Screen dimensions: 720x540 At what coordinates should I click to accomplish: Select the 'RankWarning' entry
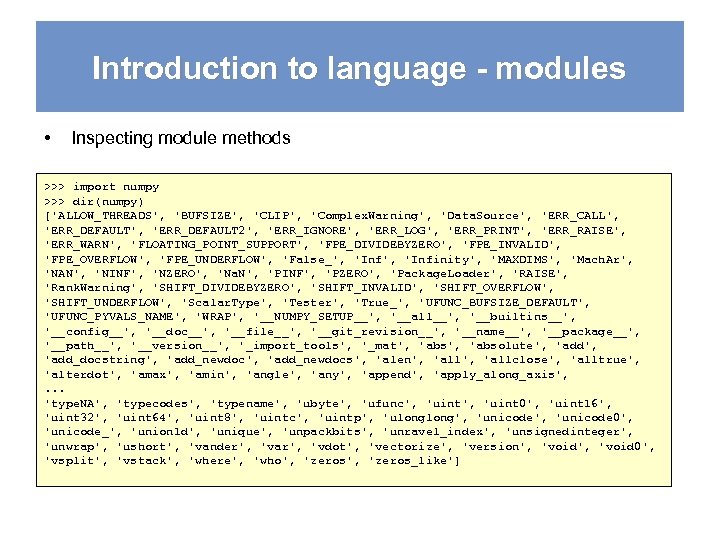coord(90,288)
